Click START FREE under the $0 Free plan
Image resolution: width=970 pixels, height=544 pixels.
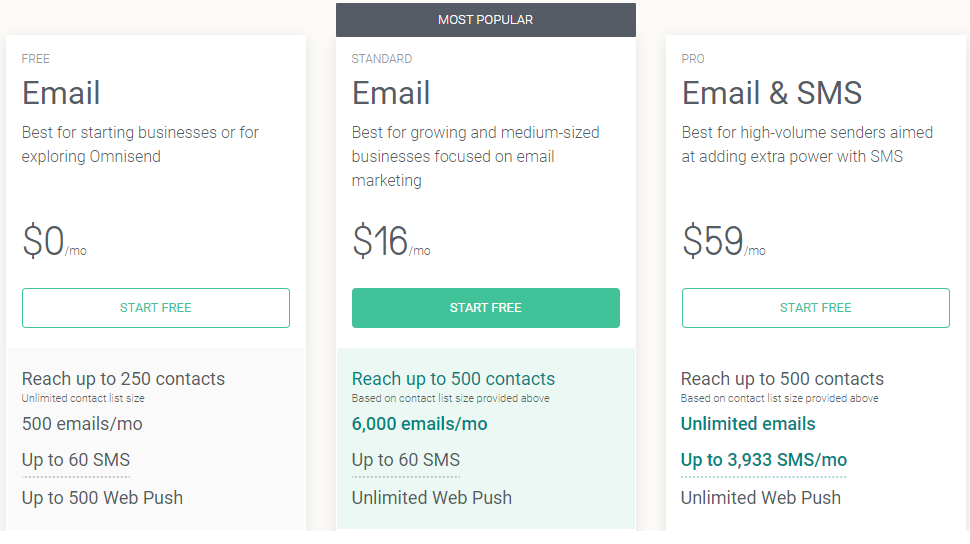point(155,308)
